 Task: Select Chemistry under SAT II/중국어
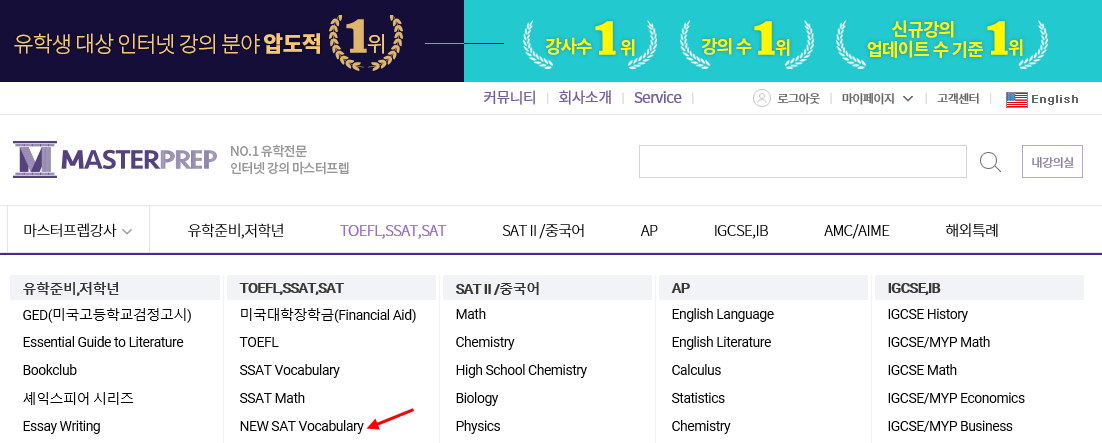pos(485,342)
